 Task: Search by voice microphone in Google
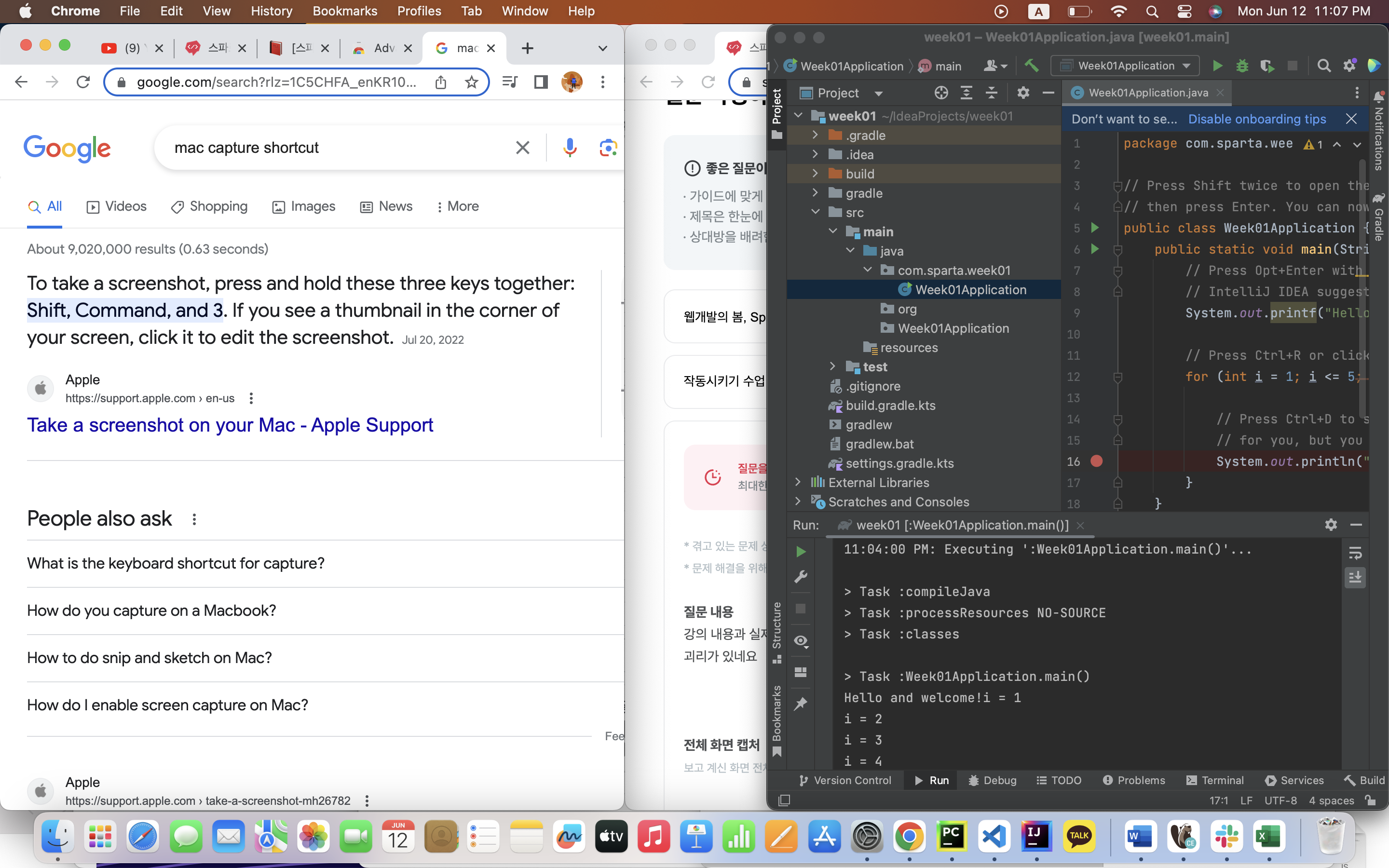click(x=570, y=148)
